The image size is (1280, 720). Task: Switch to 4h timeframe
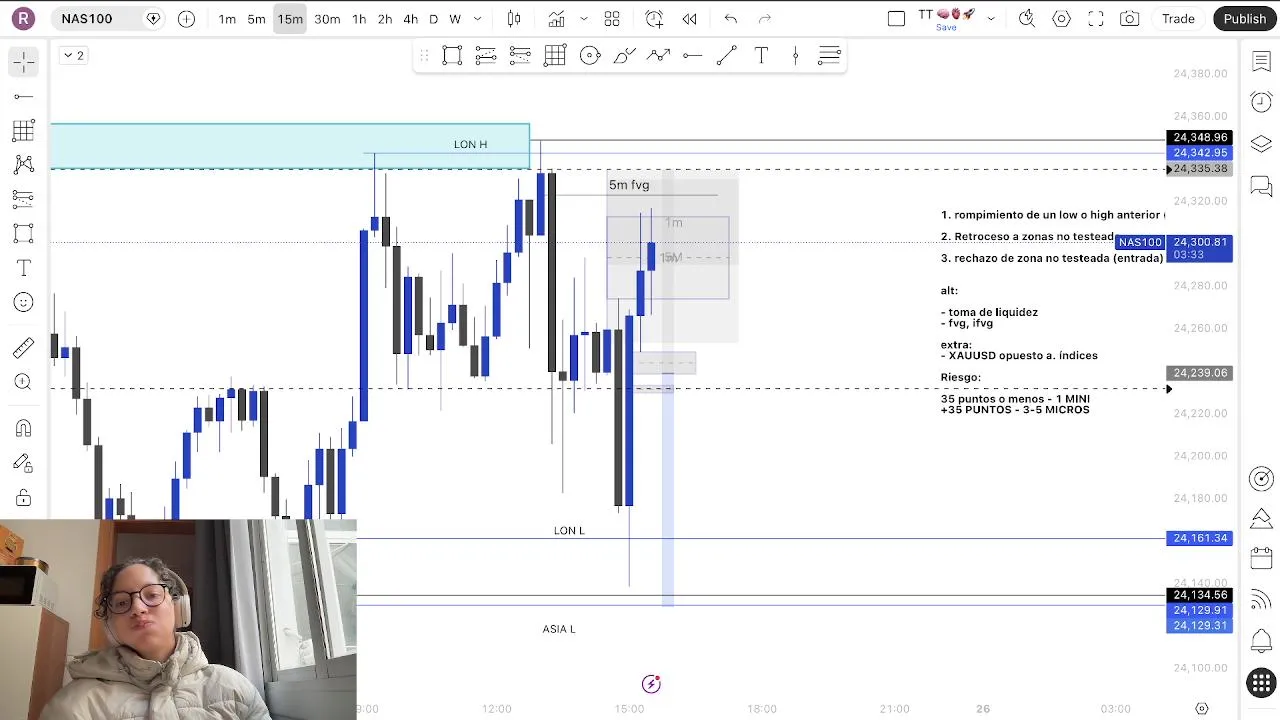coord(411,19)
